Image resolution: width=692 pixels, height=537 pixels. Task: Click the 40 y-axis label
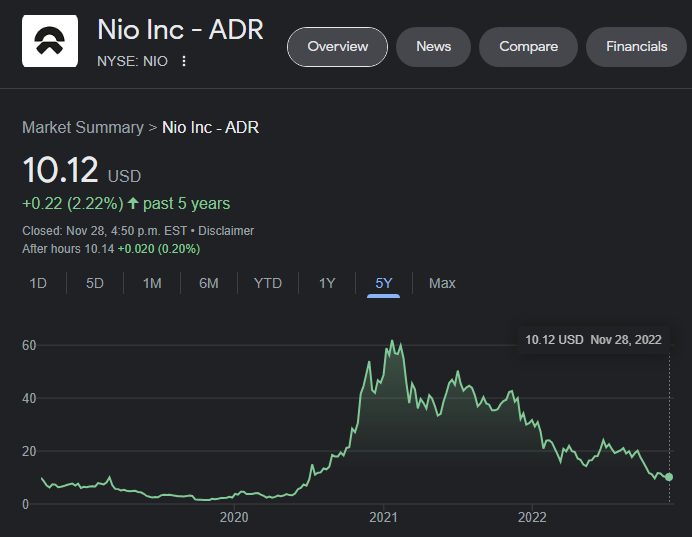(x=29, y=398)
